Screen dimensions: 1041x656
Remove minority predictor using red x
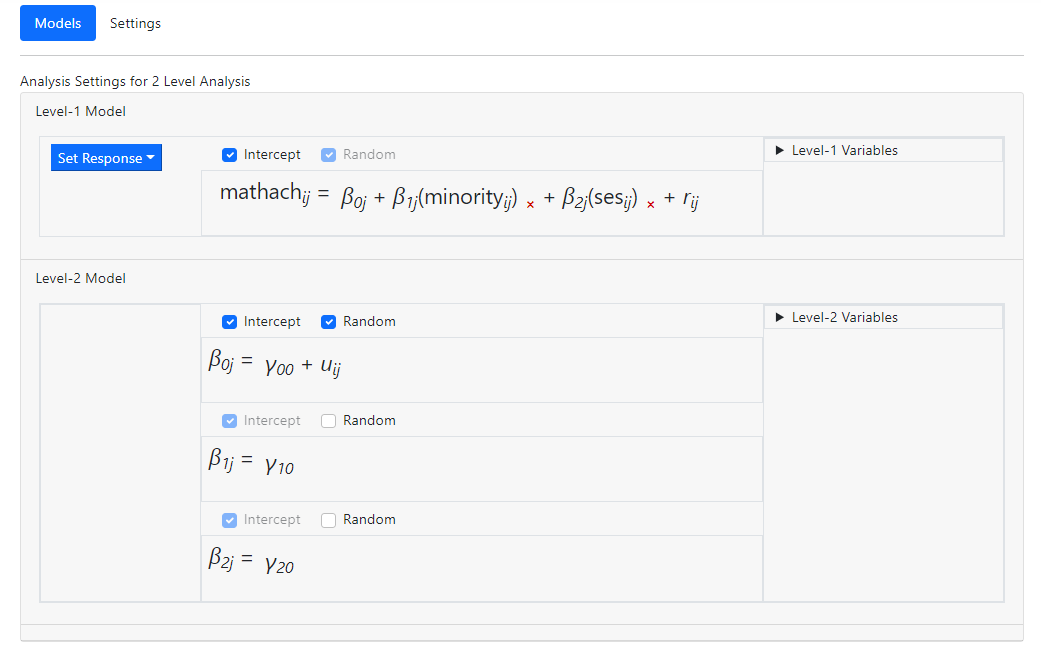[x=530, y=205]
